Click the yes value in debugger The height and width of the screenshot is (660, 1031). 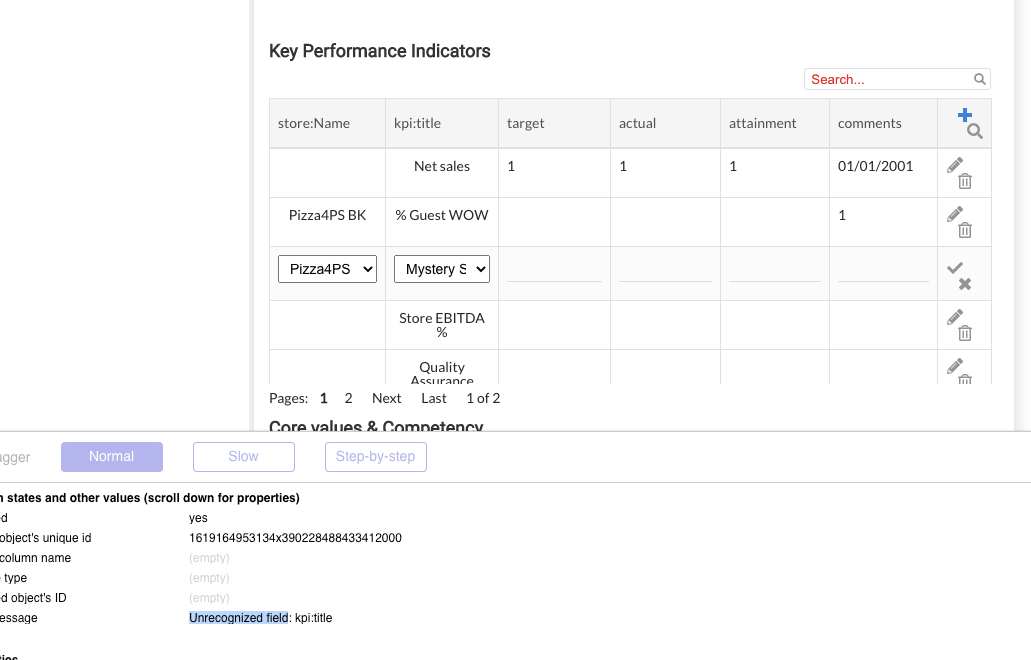(x=198, y=518)
